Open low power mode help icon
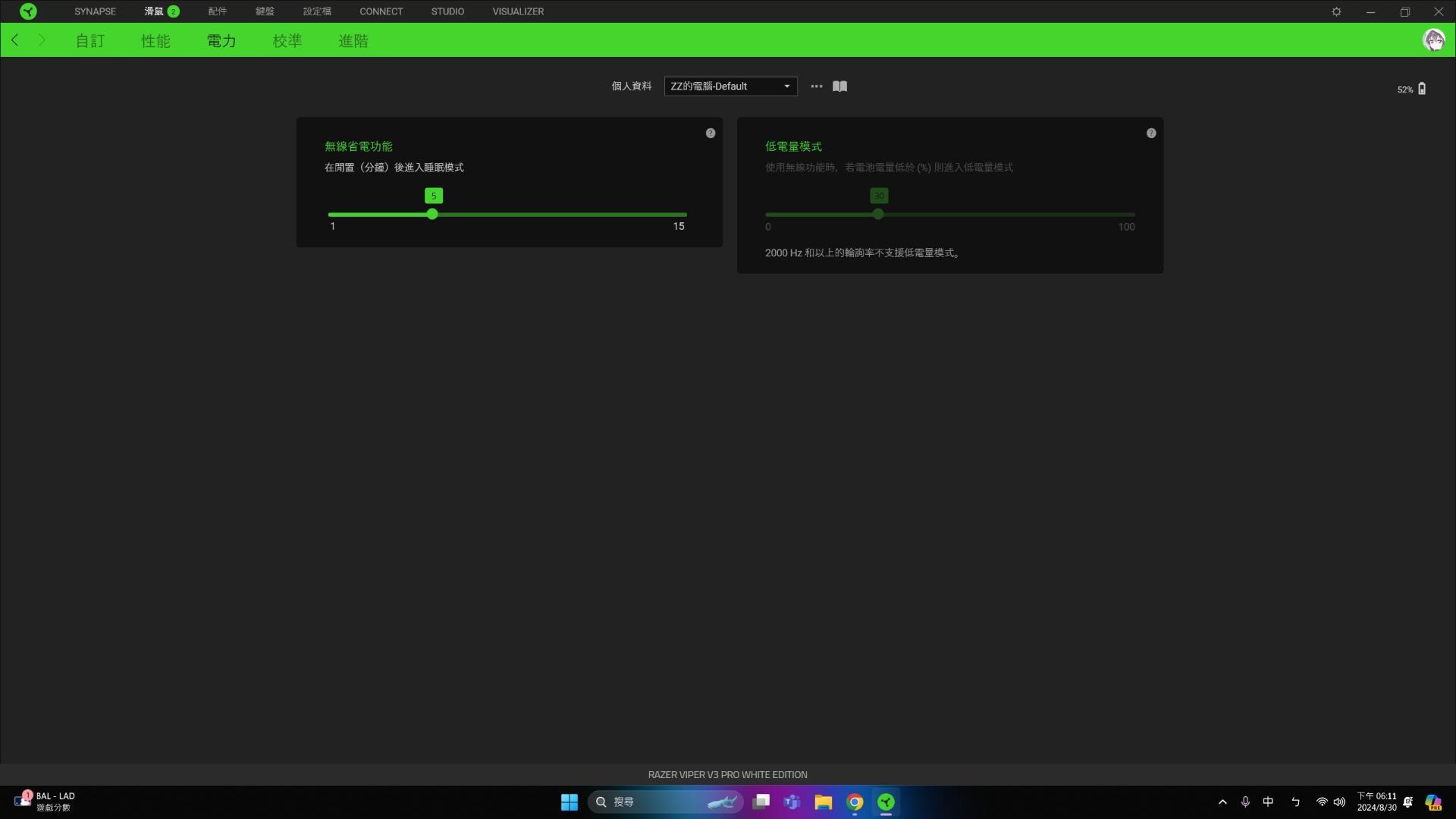The height and width of the screenshot is (819, 1456). 1150,133
